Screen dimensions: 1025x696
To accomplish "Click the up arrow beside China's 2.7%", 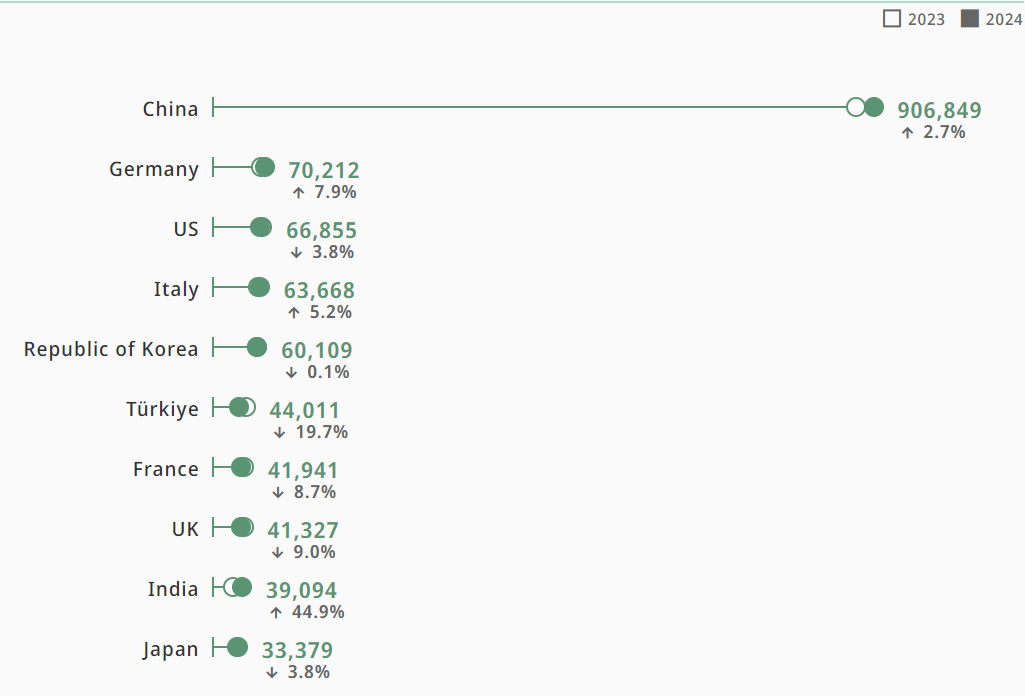I will click(907, 132).
